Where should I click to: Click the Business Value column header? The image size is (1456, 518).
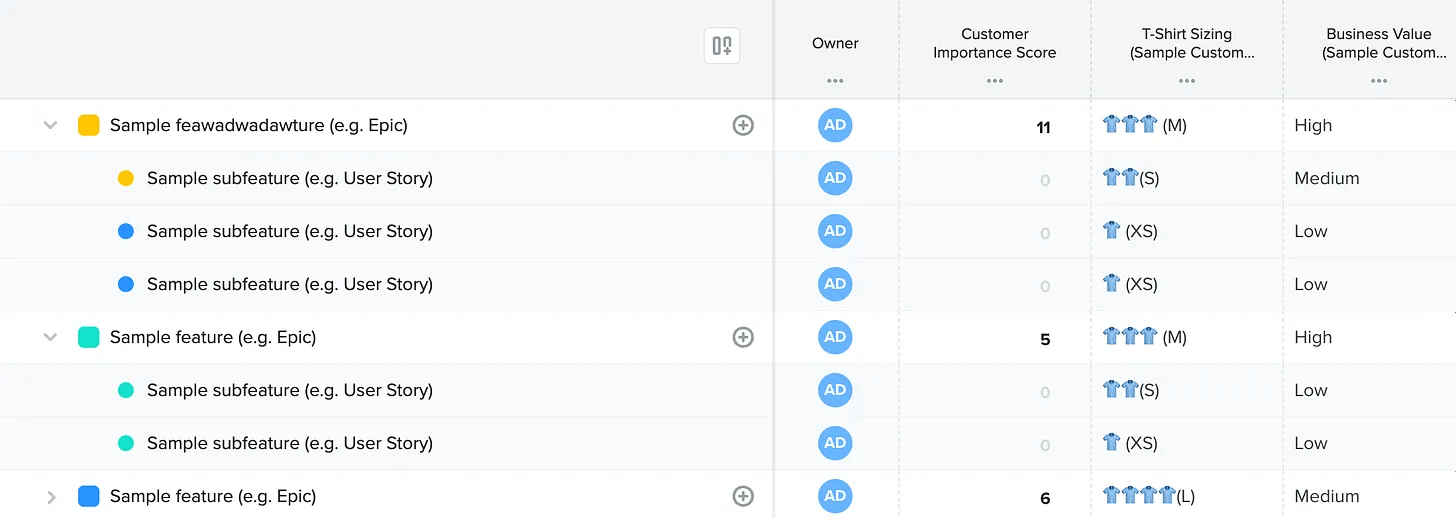[x=1384, y=43]
